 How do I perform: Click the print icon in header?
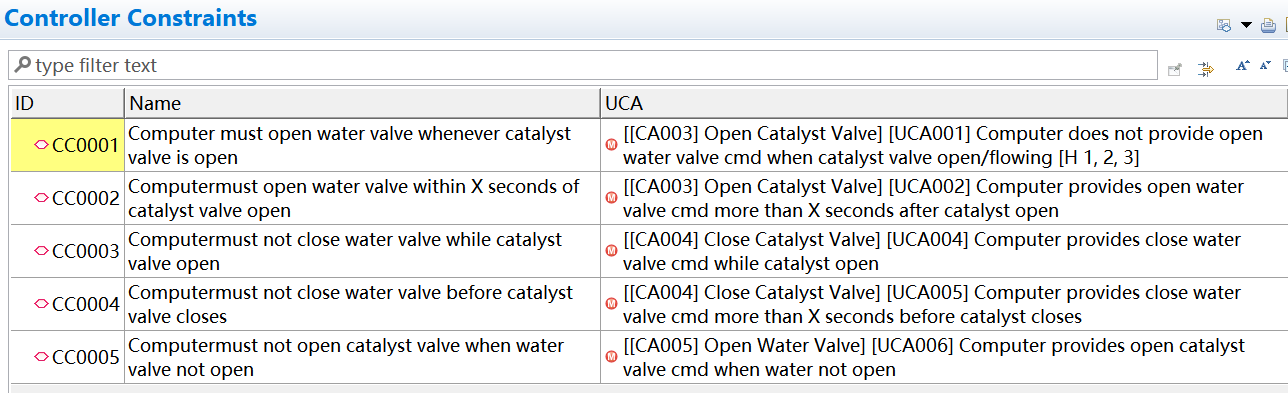pyautogui.click(x=1267, y=24)
